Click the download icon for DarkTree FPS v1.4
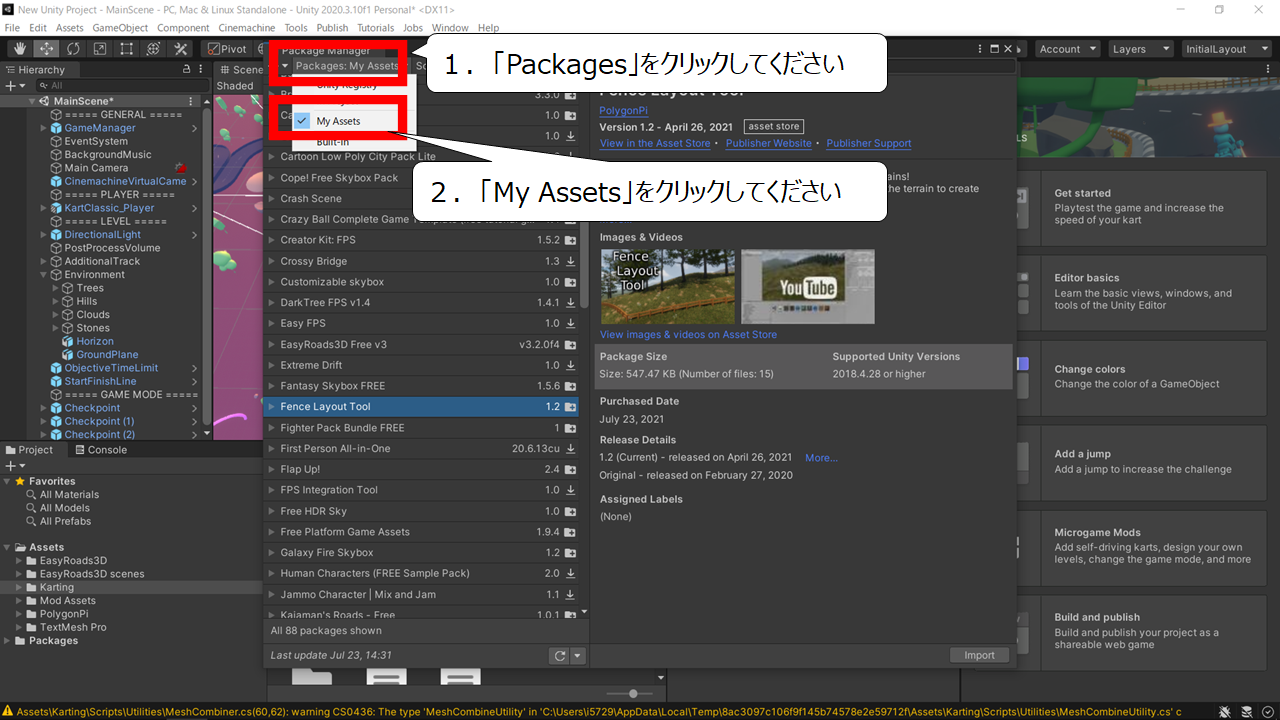The height and width of the screenshot is (720, 1280). 570,303
